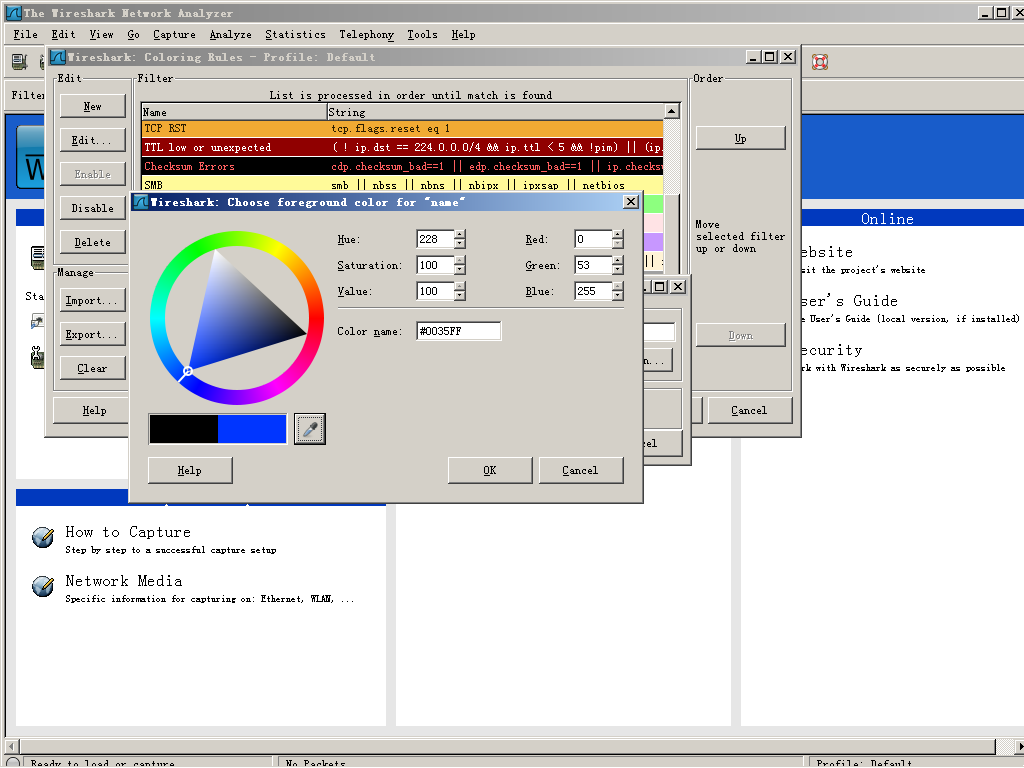
Task: Select the Checksum Errors rule row
Action: [402, 167]
